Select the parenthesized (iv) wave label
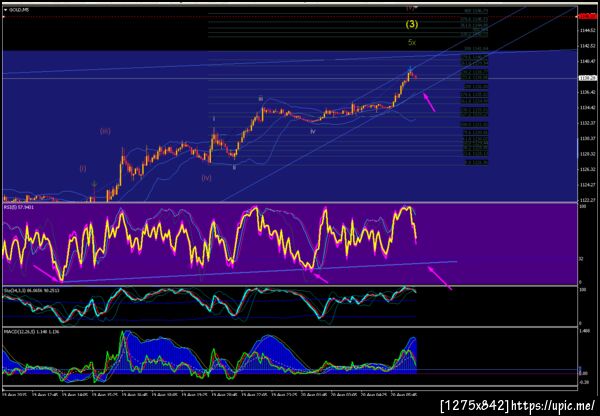The width and height of the screenshot is (600, 416). 207,178
